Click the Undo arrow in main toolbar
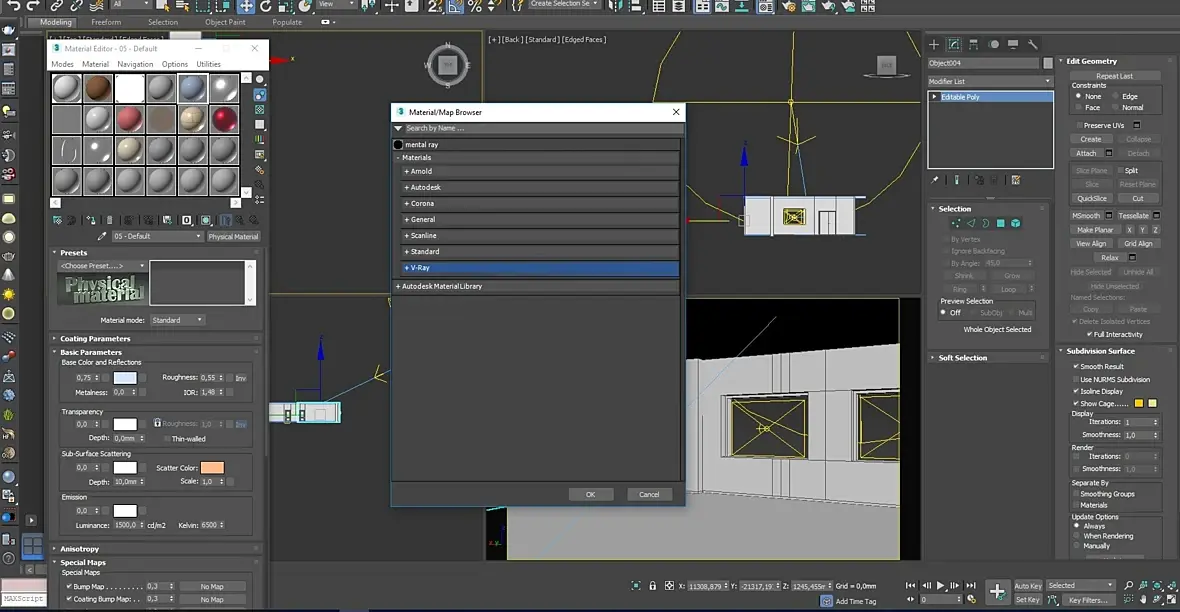The image size is (1180, 612). [x=14, y=6]
